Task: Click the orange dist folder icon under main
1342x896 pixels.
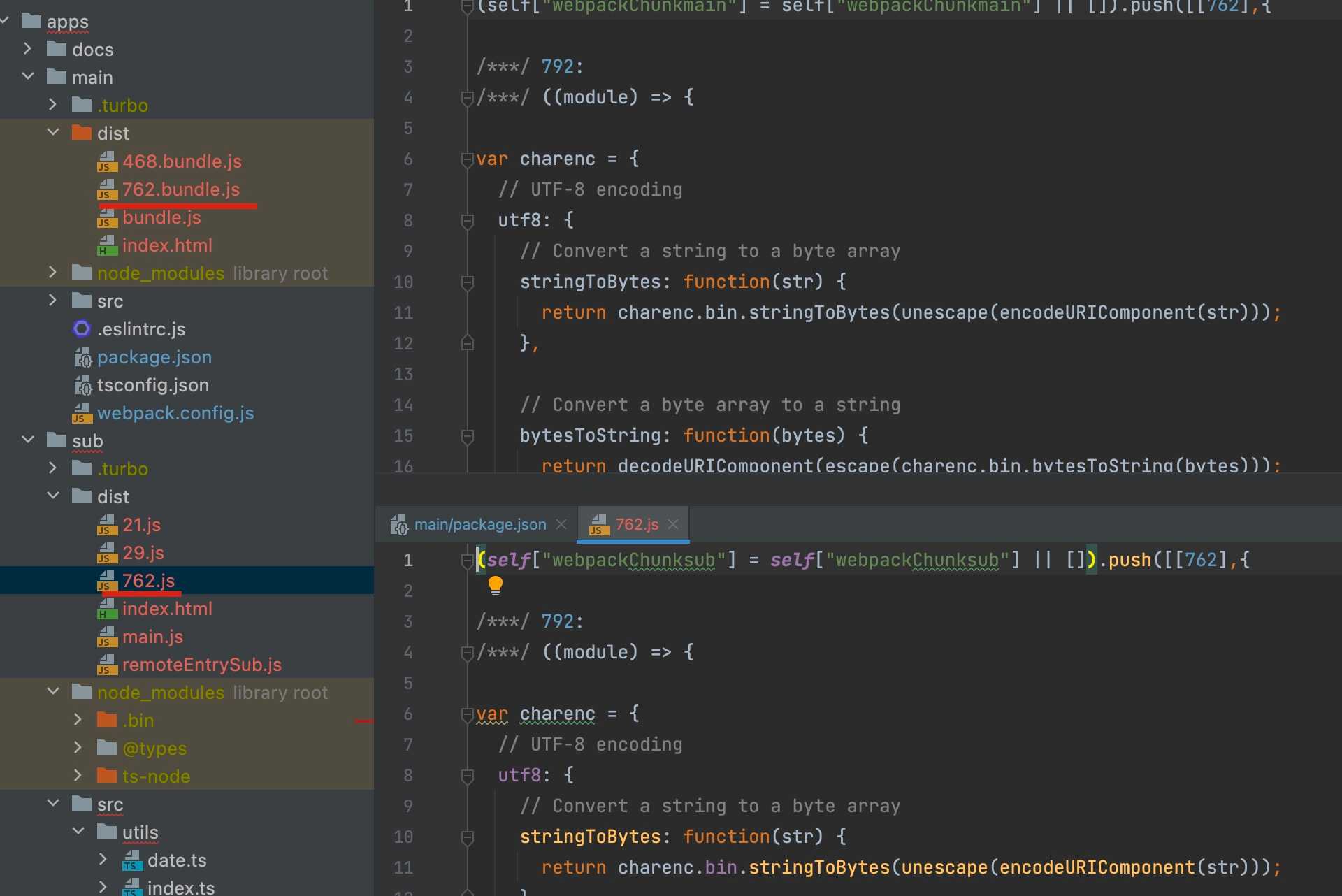Action: pyautogui.click(x=82, y=133)
